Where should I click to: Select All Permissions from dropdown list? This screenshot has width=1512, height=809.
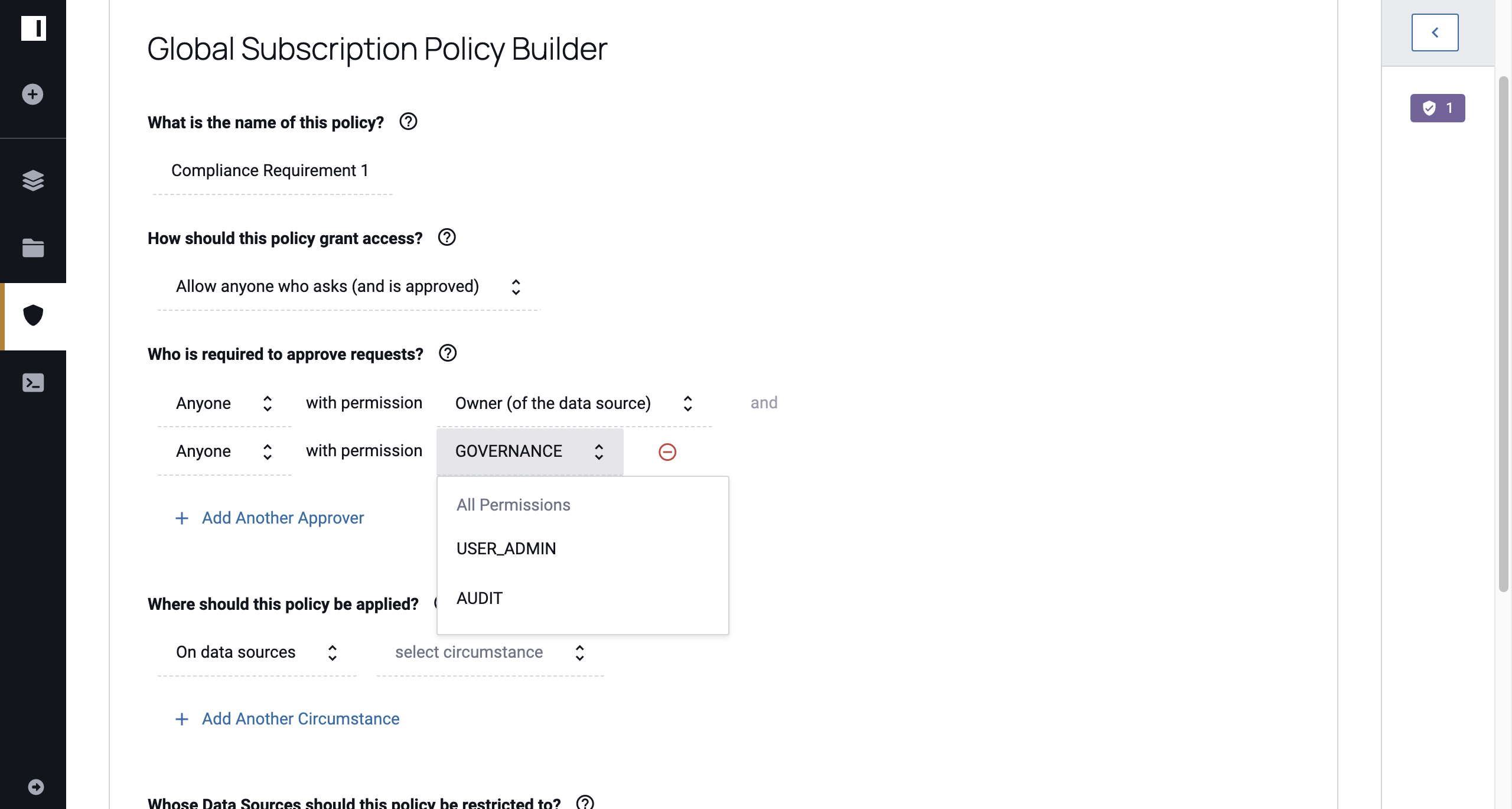click(513, 505)
